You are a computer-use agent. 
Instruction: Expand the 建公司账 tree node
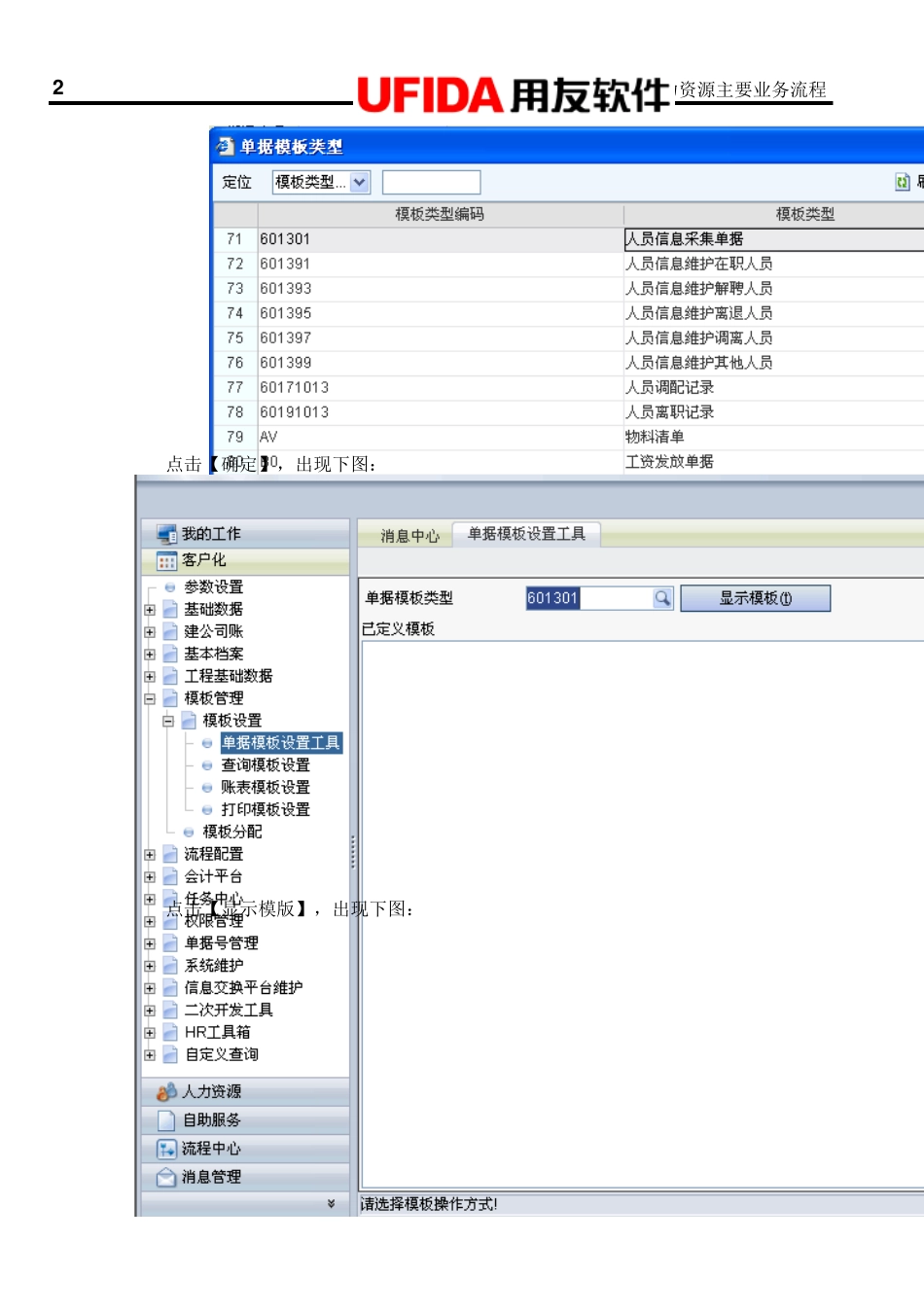pyautogui.click(x=150, y=632)
